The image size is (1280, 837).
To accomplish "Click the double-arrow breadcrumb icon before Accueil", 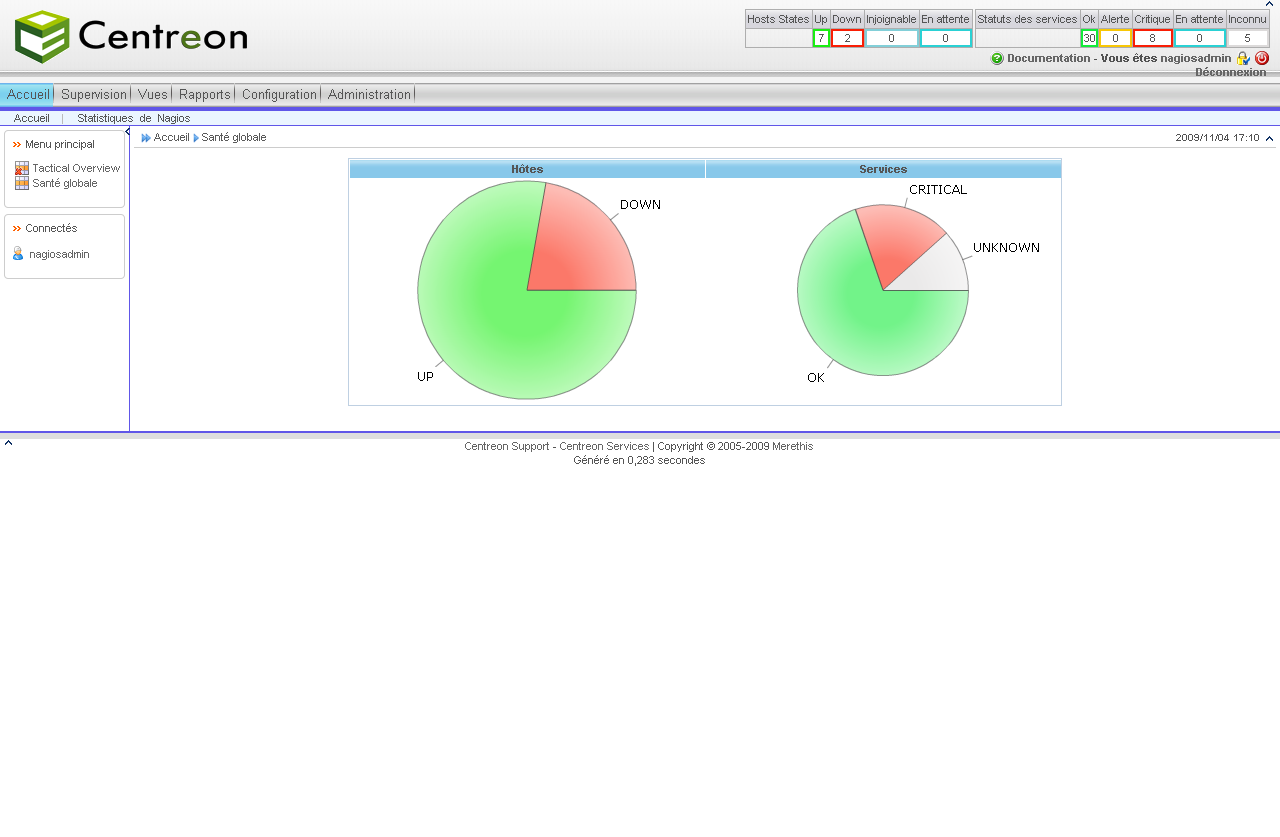I will point(146,138).
